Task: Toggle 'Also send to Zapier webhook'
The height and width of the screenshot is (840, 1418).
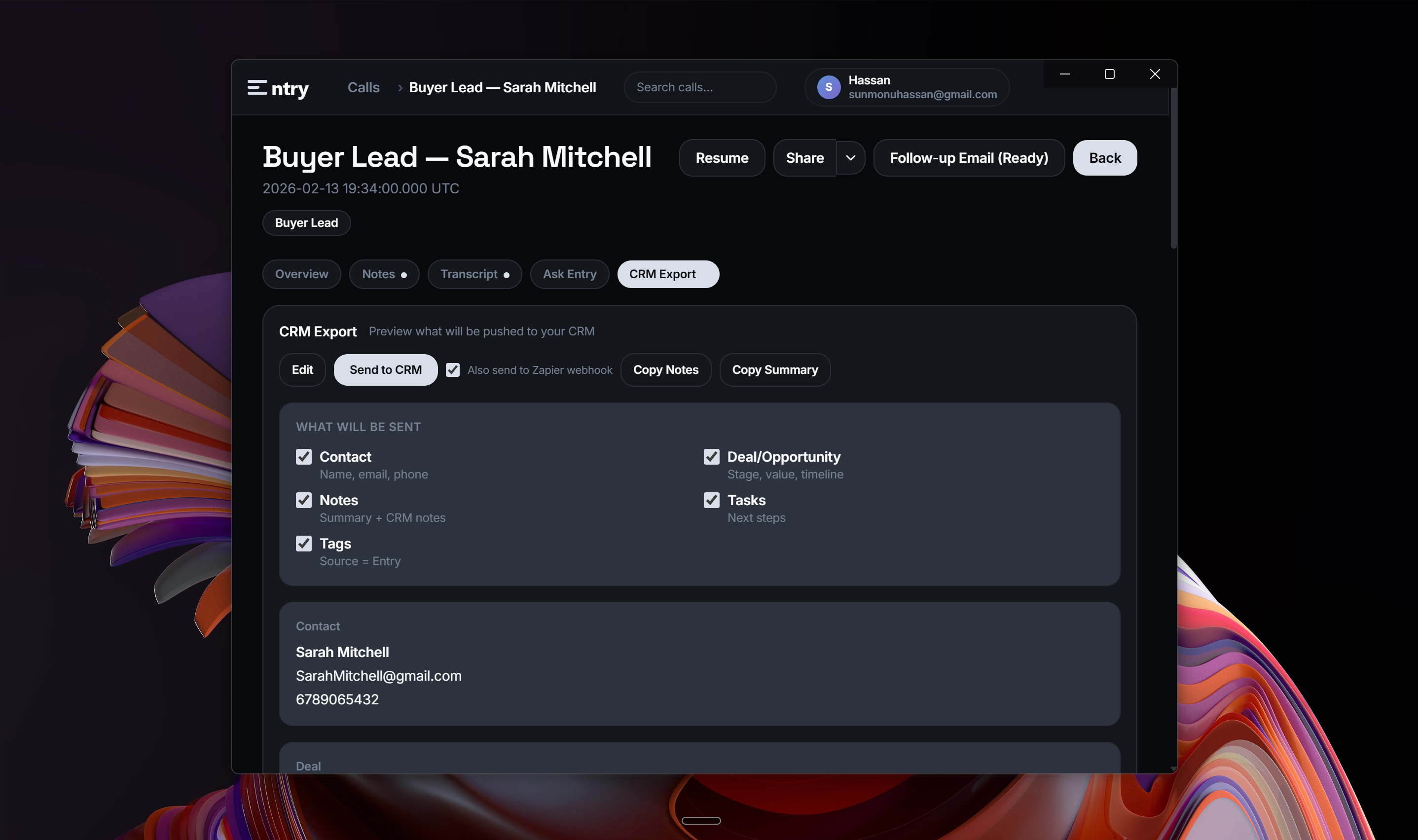Action: pyautogui.click(x=453, y=369)
